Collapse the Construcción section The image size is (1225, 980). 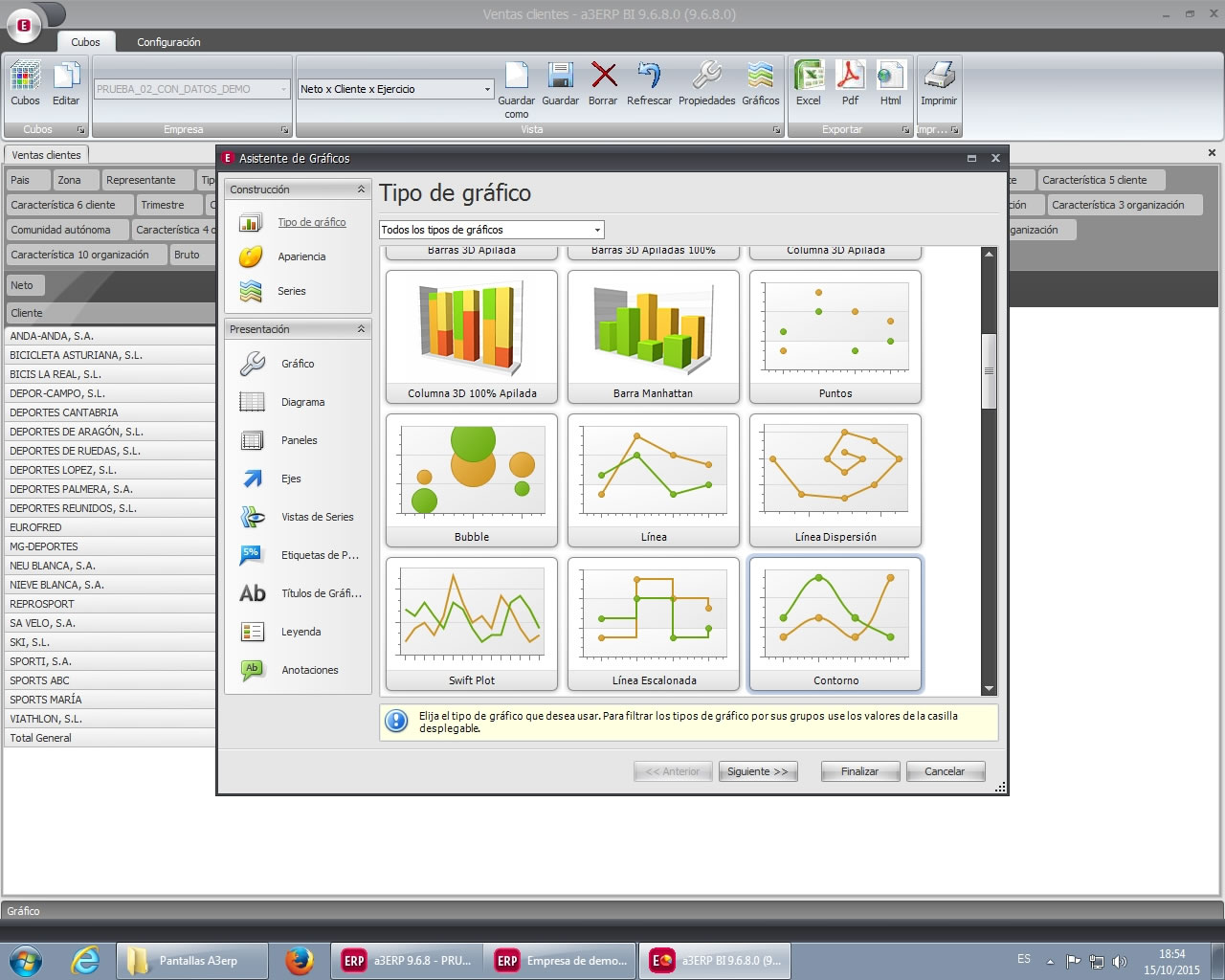[x=361, y=189]
